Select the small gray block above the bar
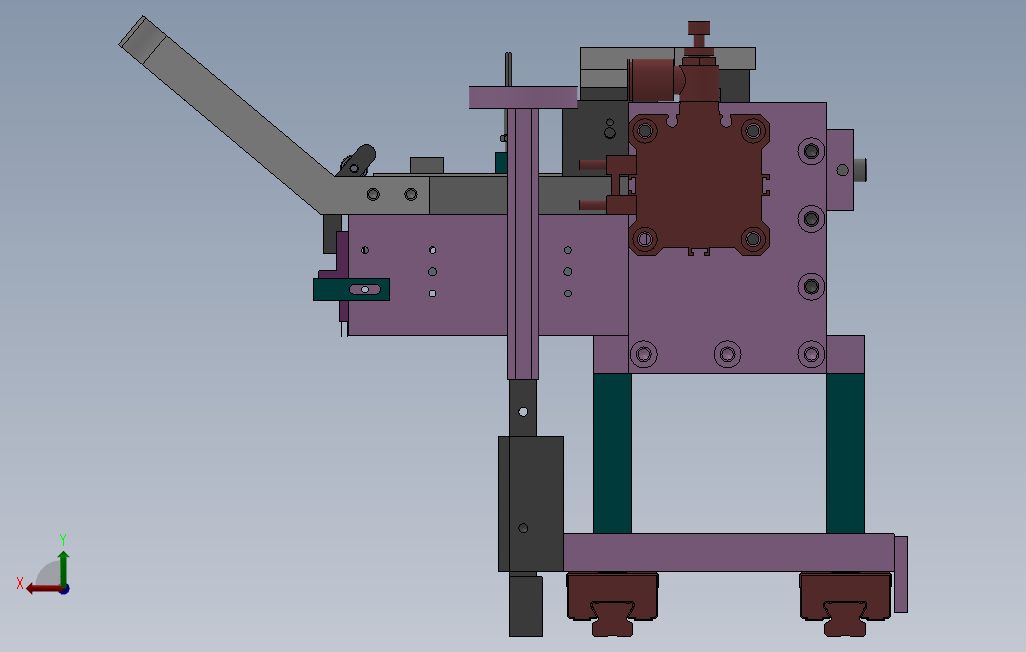The width and height of the screenshot is (1026, 652). tap(427, 165)
